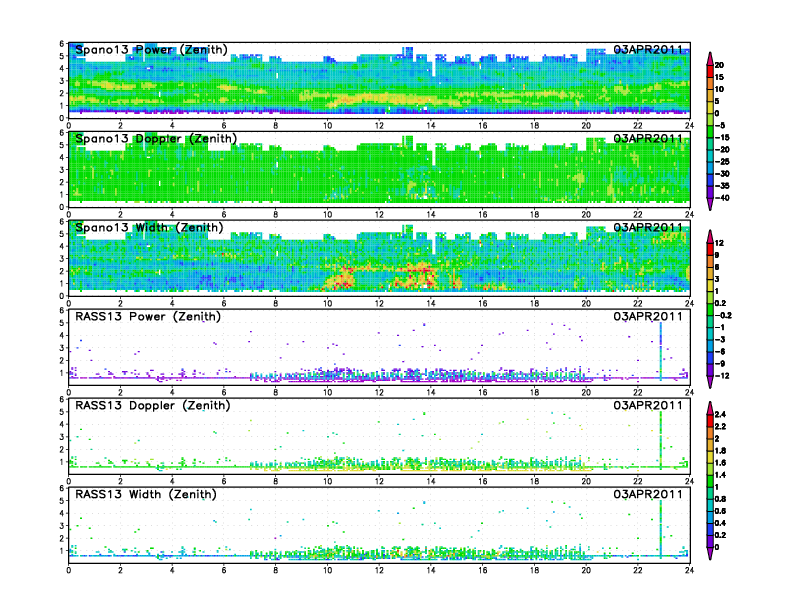Select the 03APR2011 date in Spano13 Doppler panel

click(648, 138)
